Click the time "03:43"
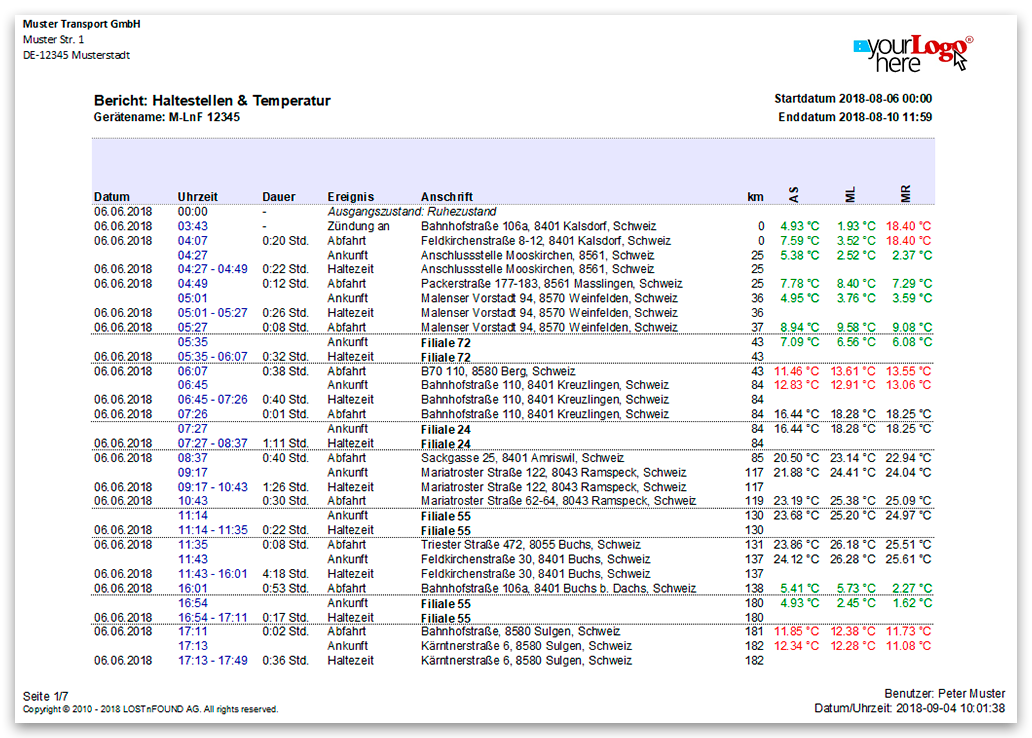The image size is (1032, 738). click(x=193, y=226)
